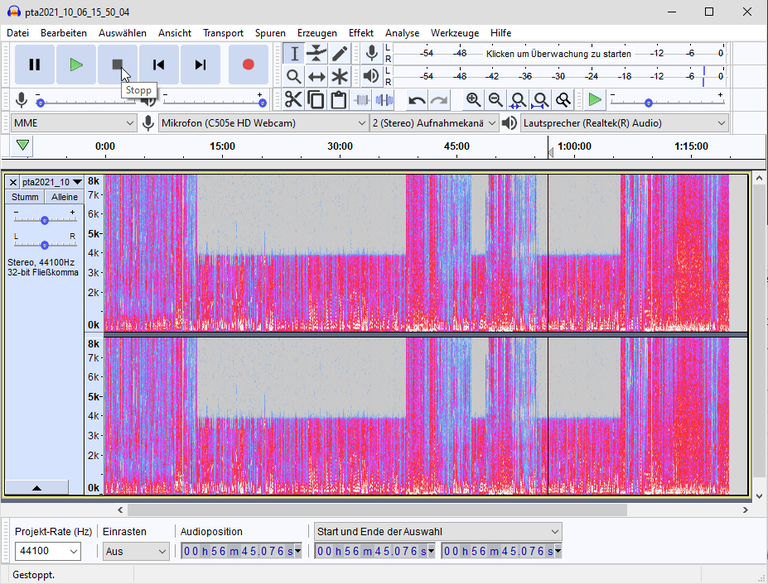
Task: Click the timeline ruler at 30:00
Action: click(x=340, y=146)
